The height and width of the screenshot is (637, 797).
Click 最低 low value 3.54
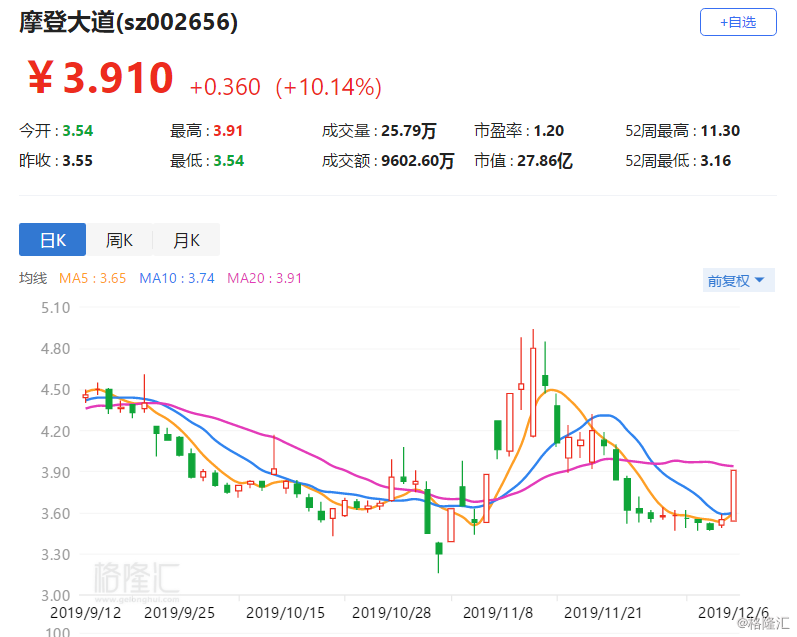[x=228, y=161]
